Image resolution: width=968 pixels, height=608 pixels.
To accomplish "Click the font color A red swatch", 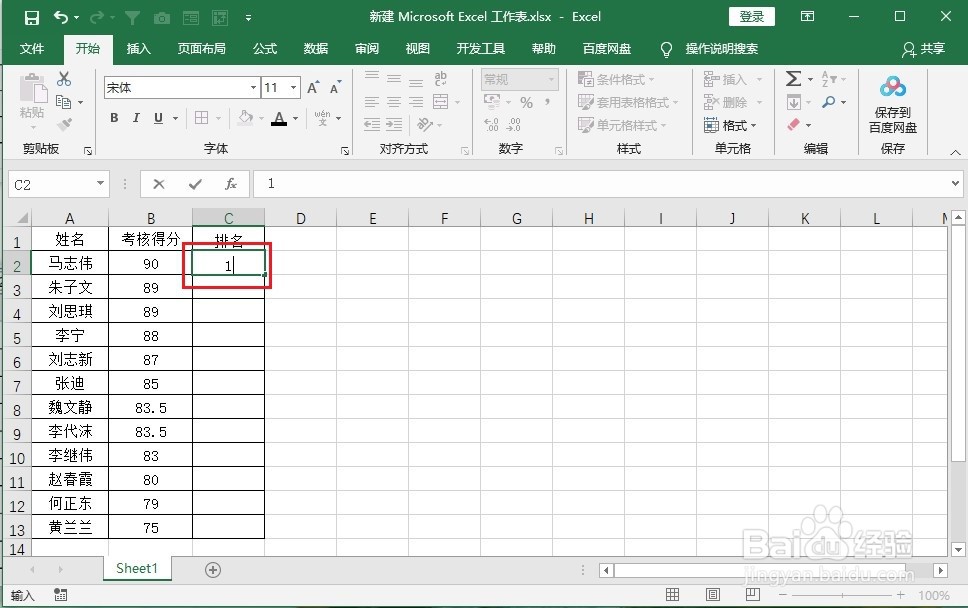I will [x=279, y=118].
